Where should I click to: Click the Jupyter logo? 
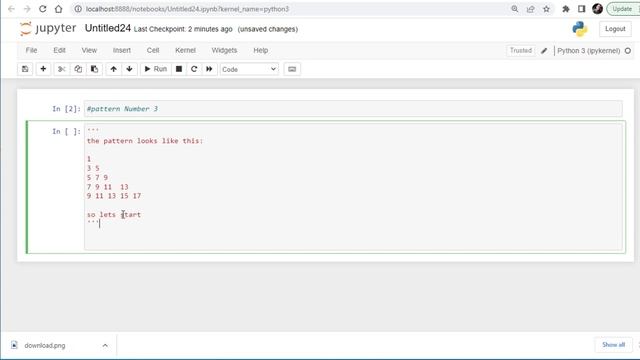pos(48,29)
